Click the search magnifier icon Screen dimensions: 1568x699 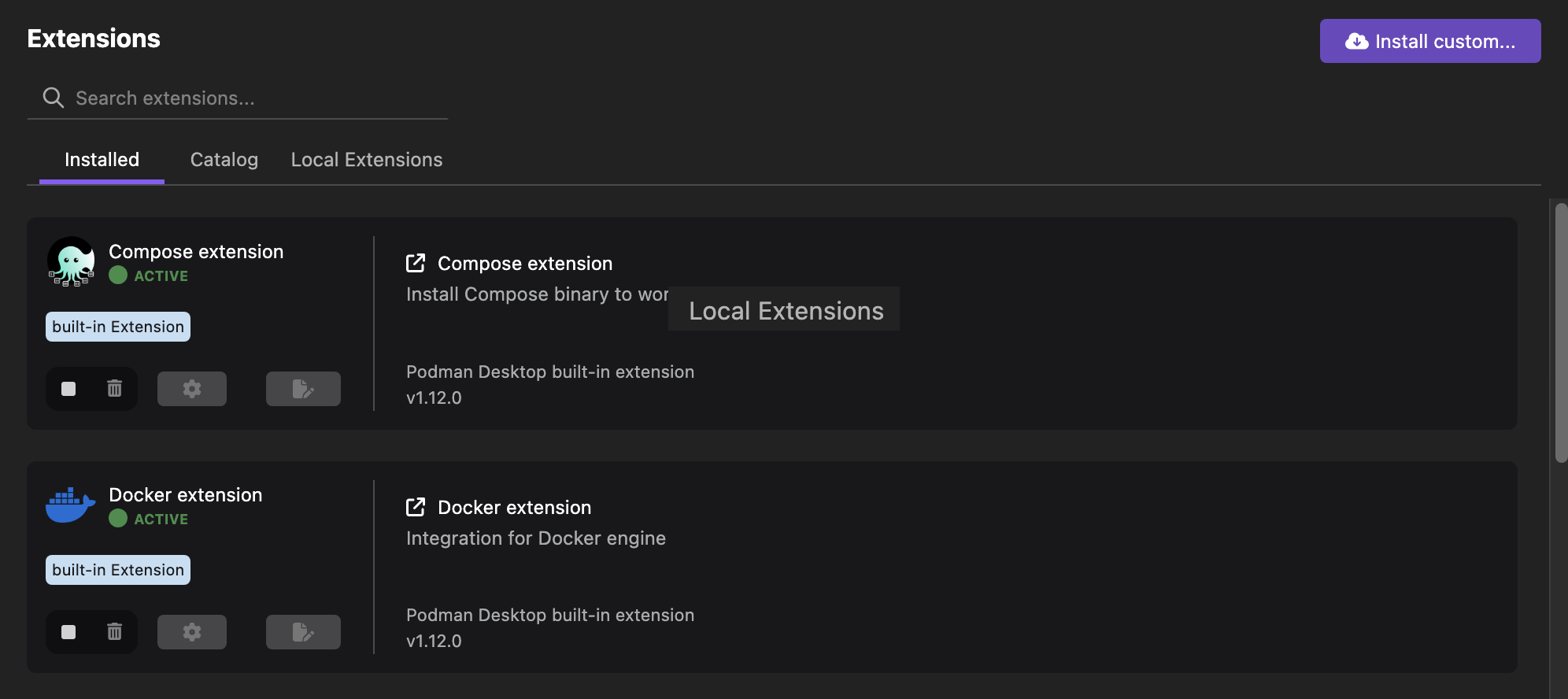pos(54,98)
